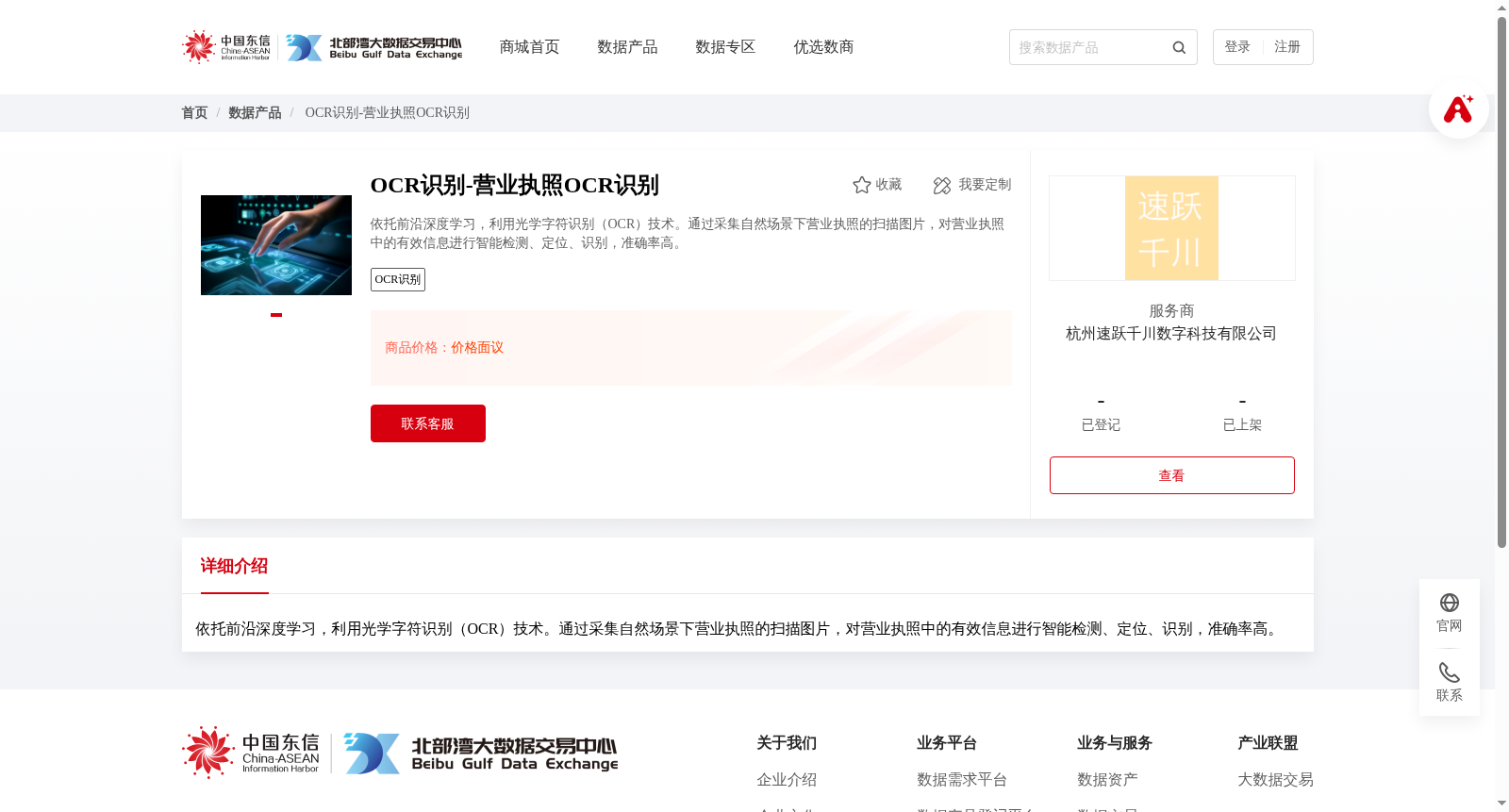Click 杭州速跃千川数字科技有限公司 provider name
Image resolution: width=1509 pixels, height=812 pixels.
pyautogui.click(x=1171, y=334)
